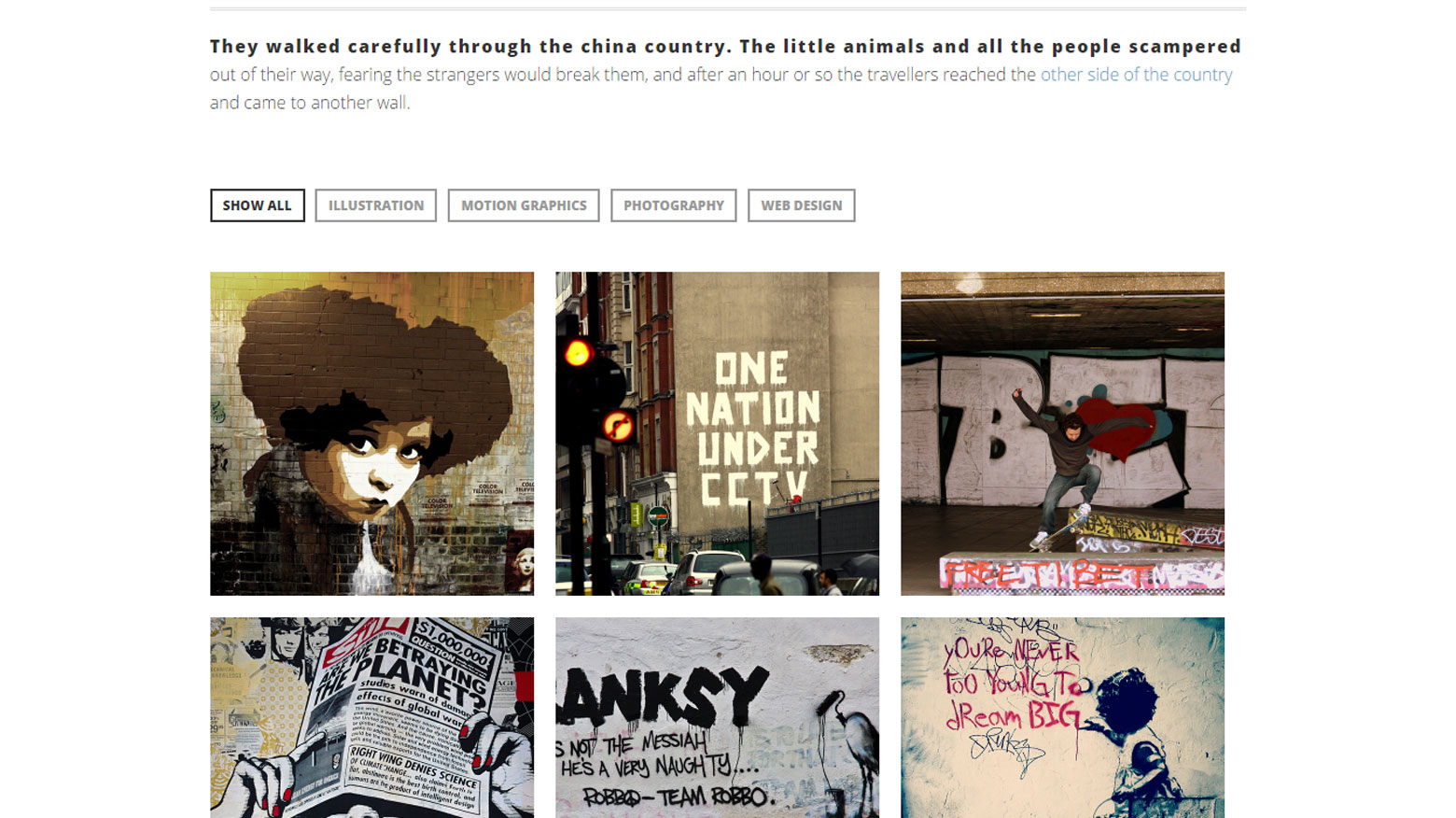Select the Show All filter

pos(257,205)
